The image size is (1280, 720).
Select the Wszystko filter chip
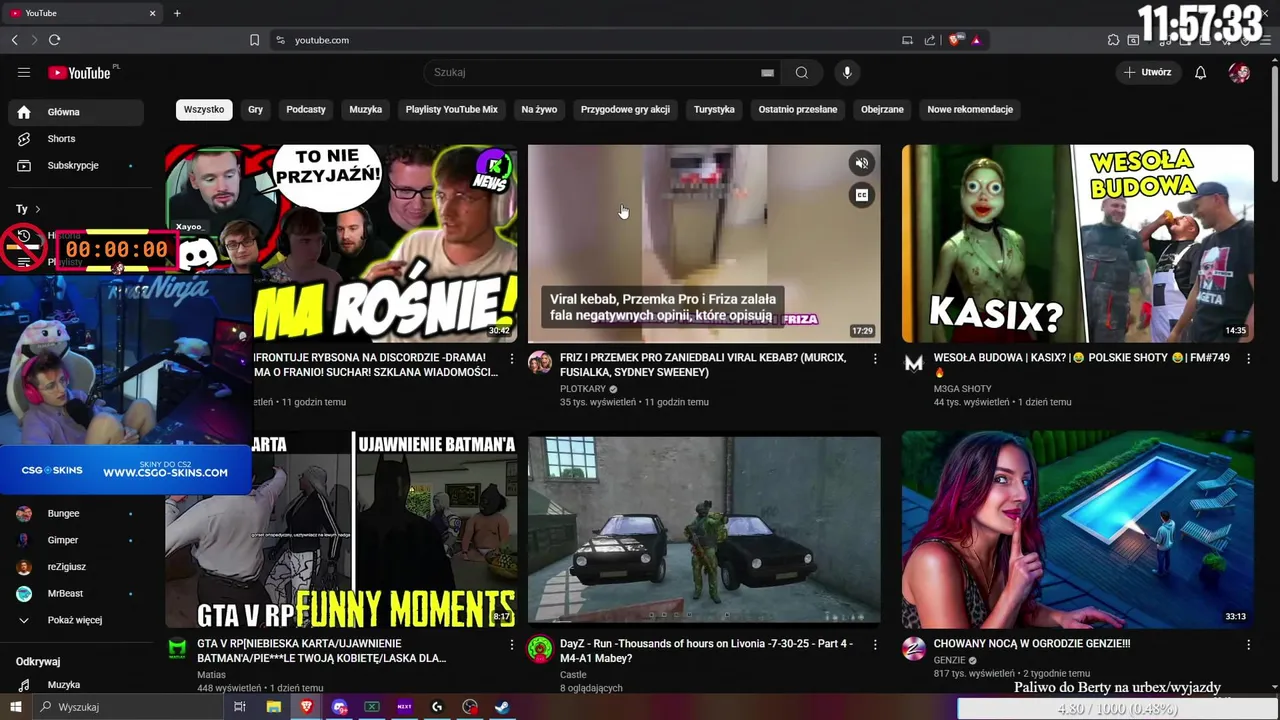tap(204, 109)
